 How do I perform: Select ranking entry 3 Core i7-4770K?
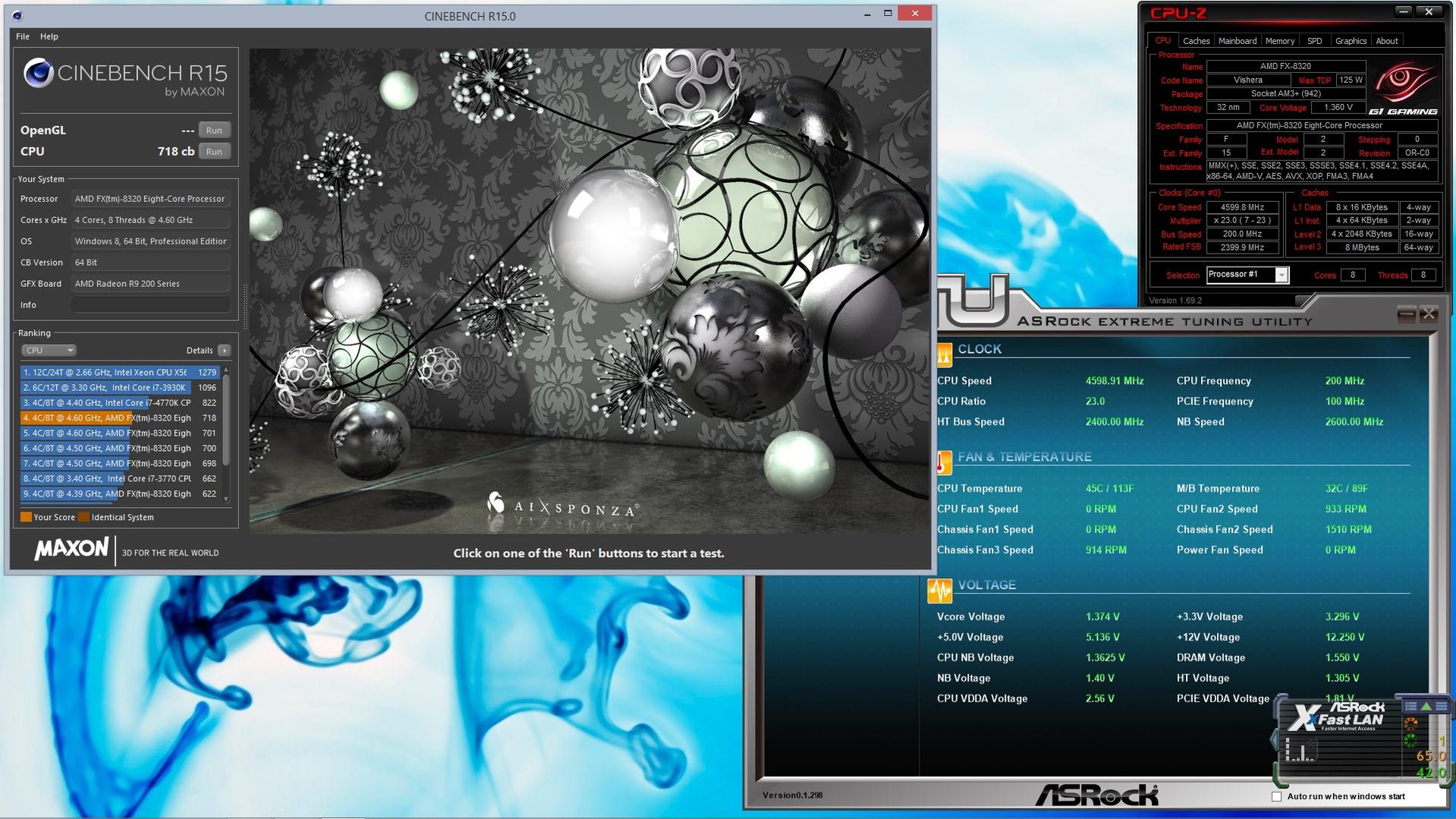[x=120, y=403]
